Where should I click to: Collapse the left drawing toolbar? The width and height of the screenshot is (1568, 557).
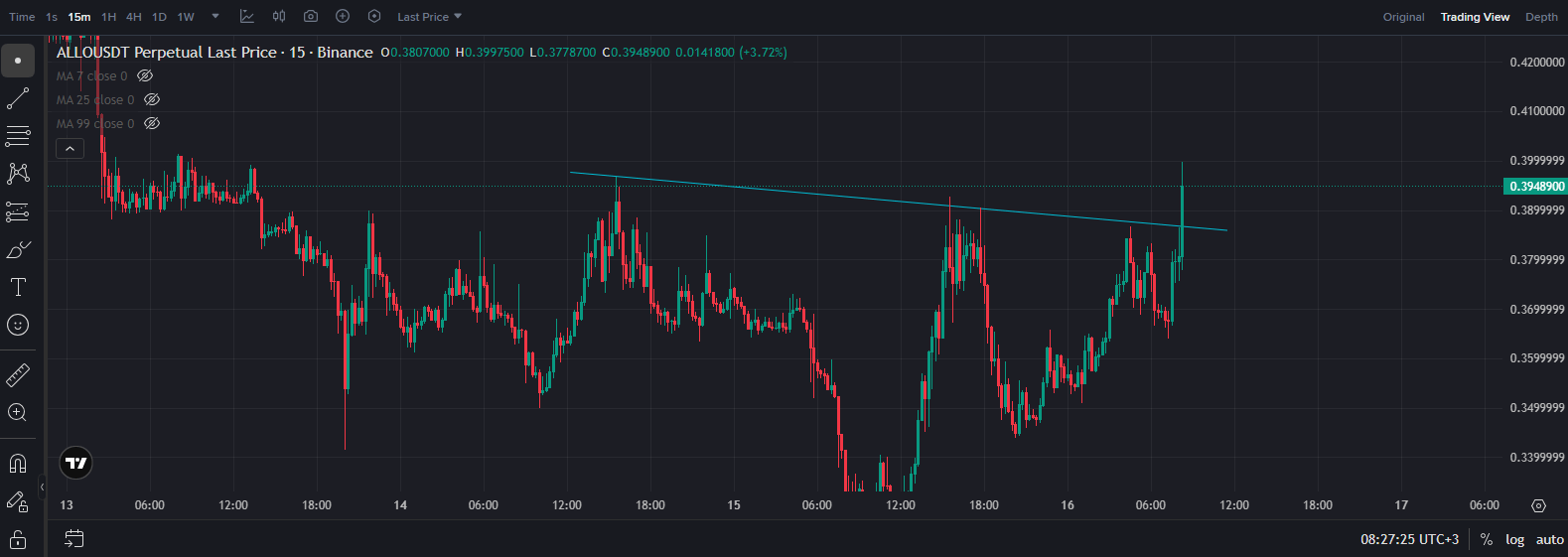(x=42, y=487)
